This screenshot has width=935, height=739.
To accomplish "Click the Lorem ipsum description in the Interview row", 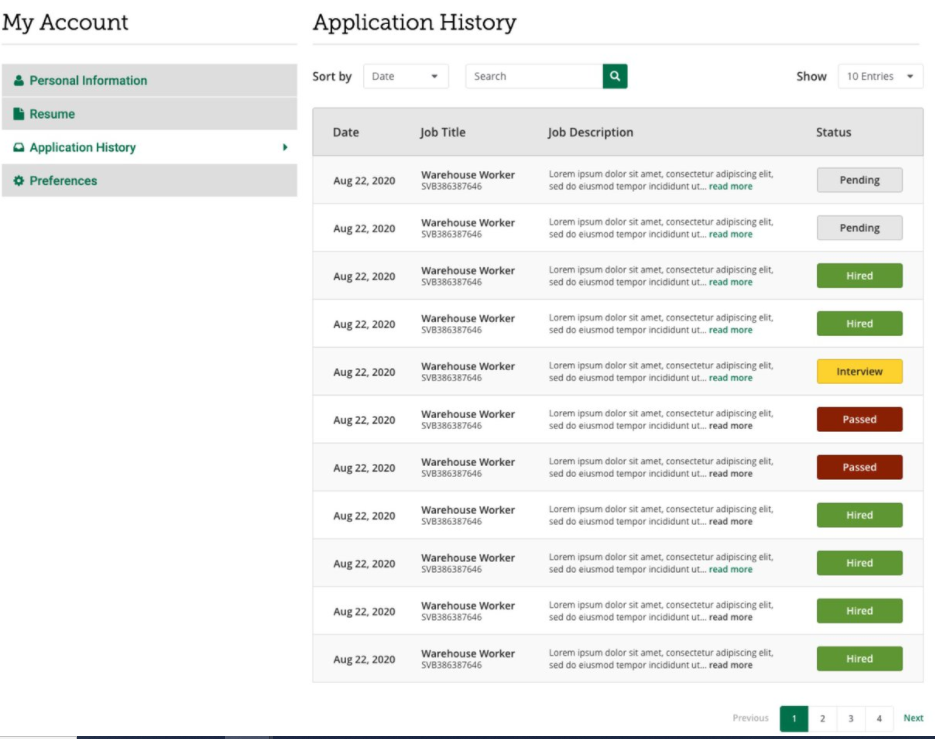I will point(661,372).
